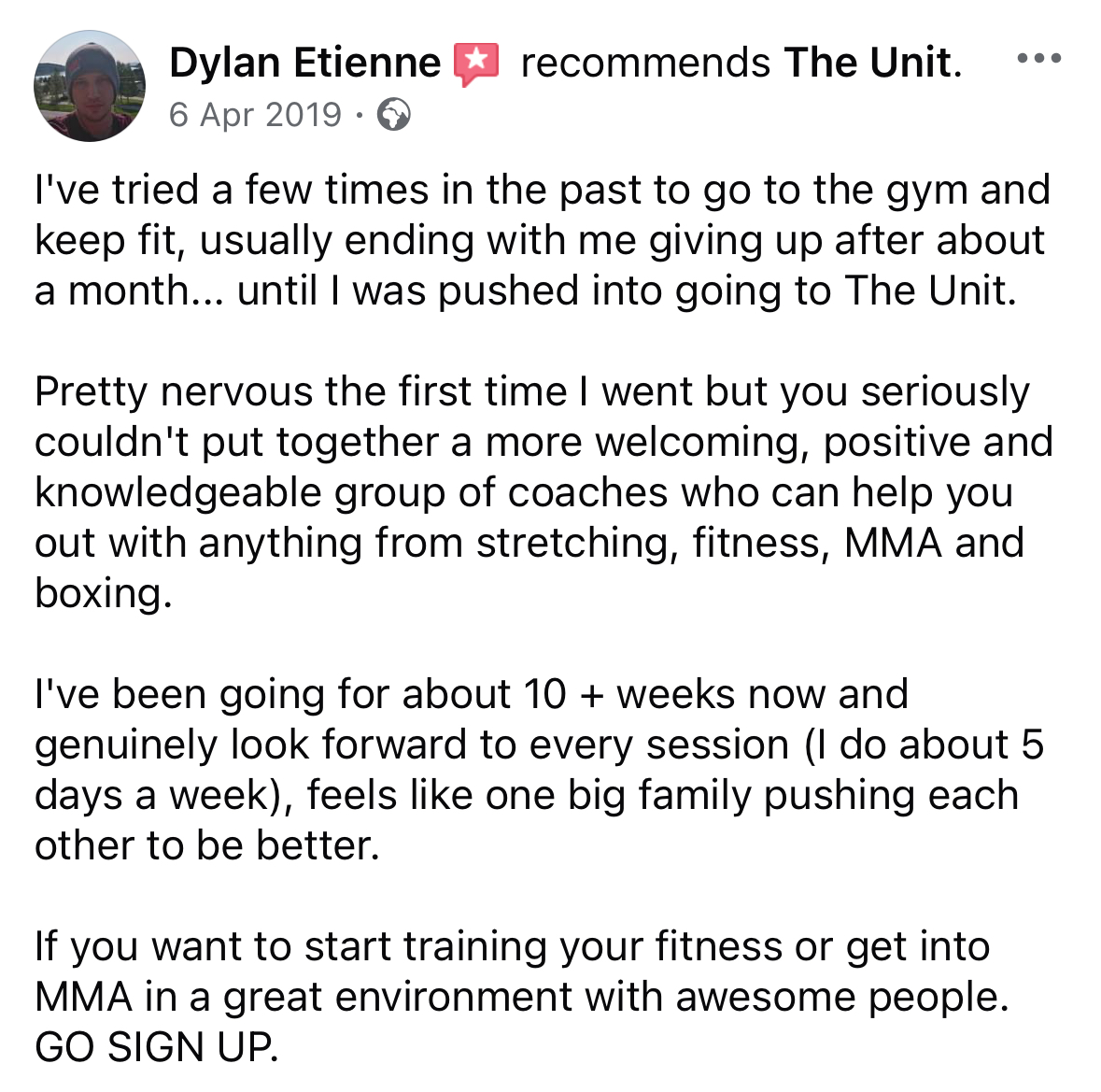Open Dylan Etienne's profile picture
The height and width of the screenshot is (1092, 1101).
(x=90, y=86)
